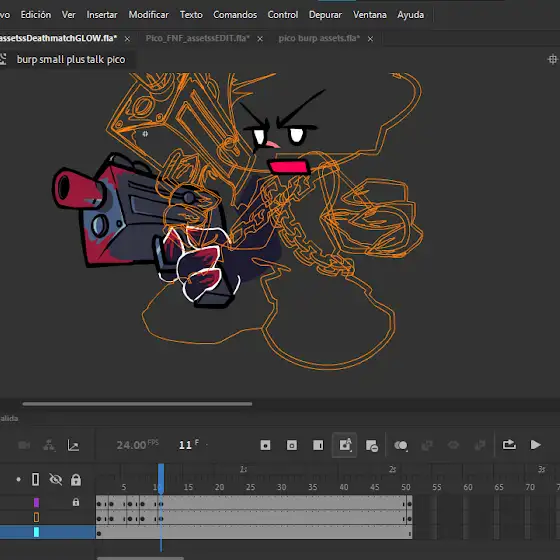560x560 pixels.
Task: Select the first keyframe of the bottom layer
Action: click(99, 534)
